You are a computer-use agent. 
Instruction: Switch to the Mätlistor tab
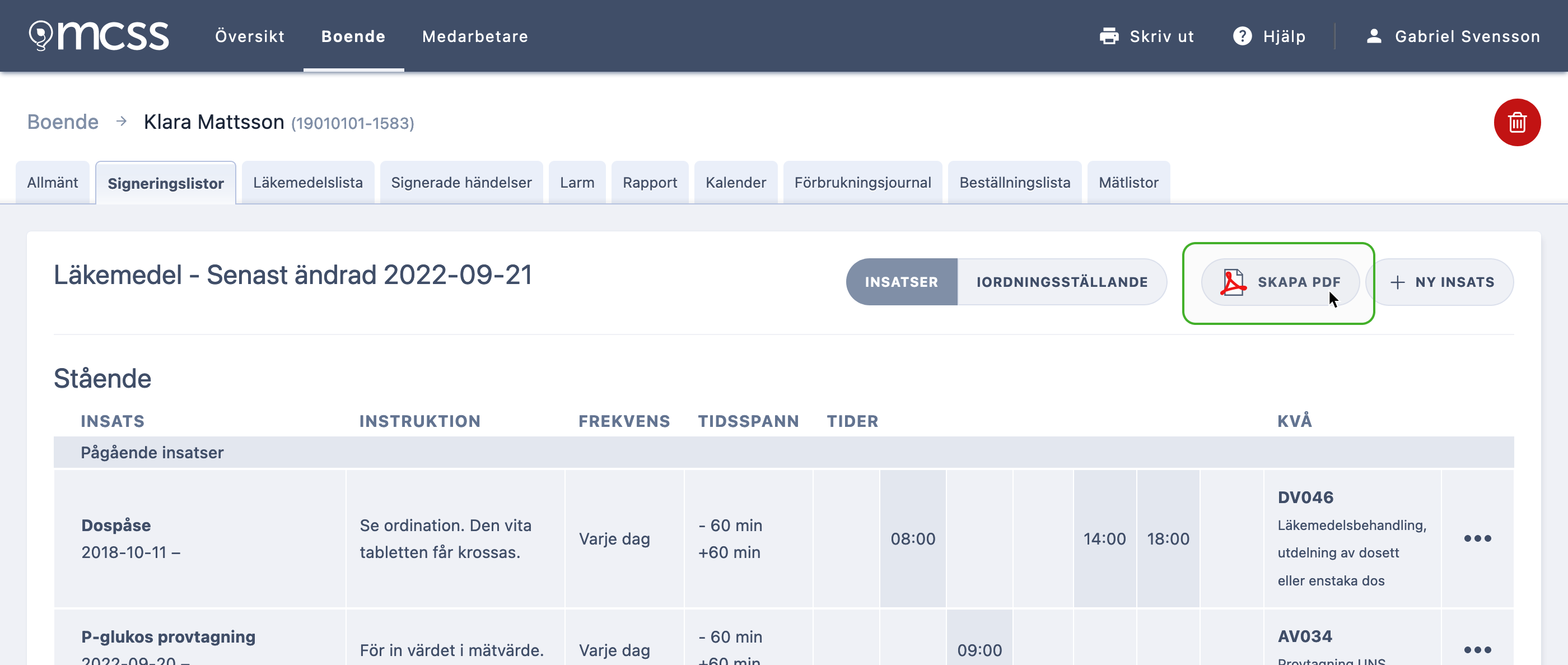pyautogui.click(x=1128, y=183)
